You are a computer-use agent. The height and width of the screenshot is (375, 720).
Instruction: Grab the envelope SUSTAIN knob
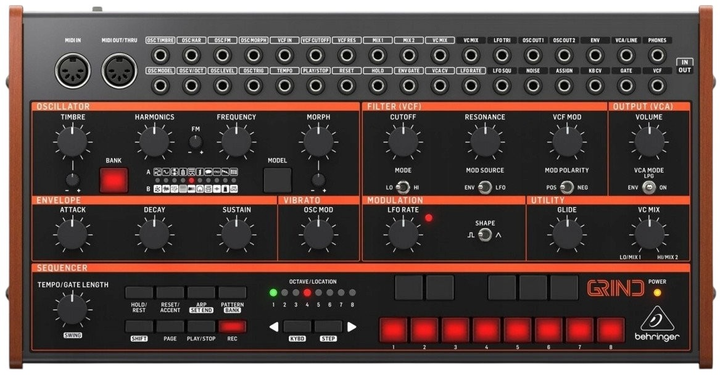(x=236, y=235)
